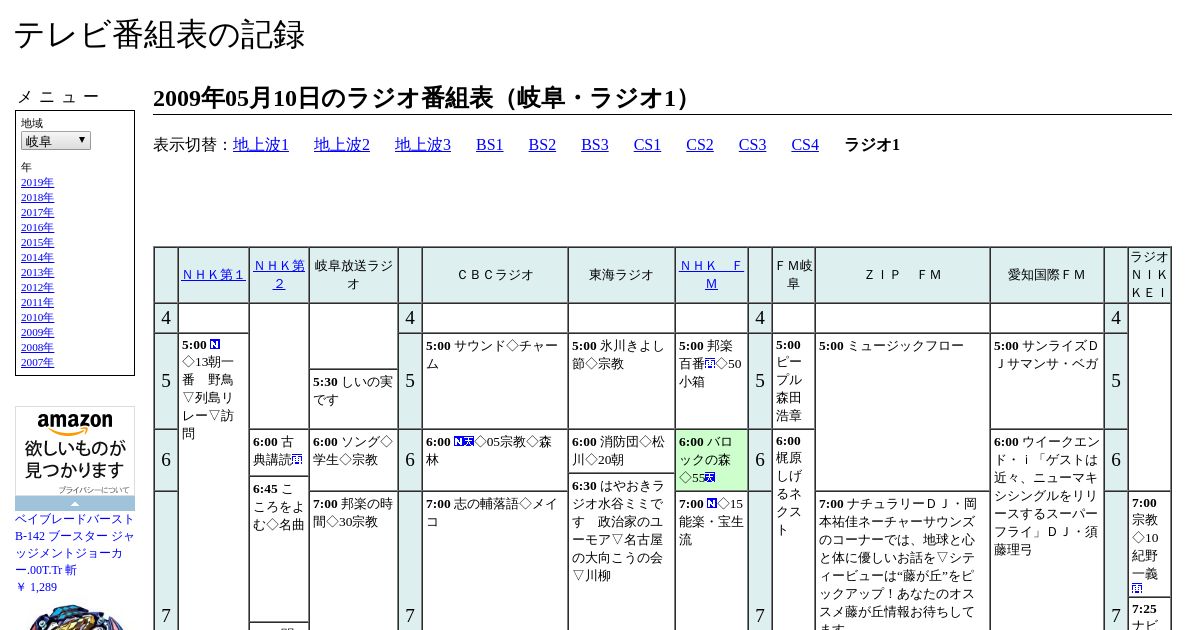Select the 7:00 志の輔落語 program cell
Screen dimensions: 1200x630
495,560
